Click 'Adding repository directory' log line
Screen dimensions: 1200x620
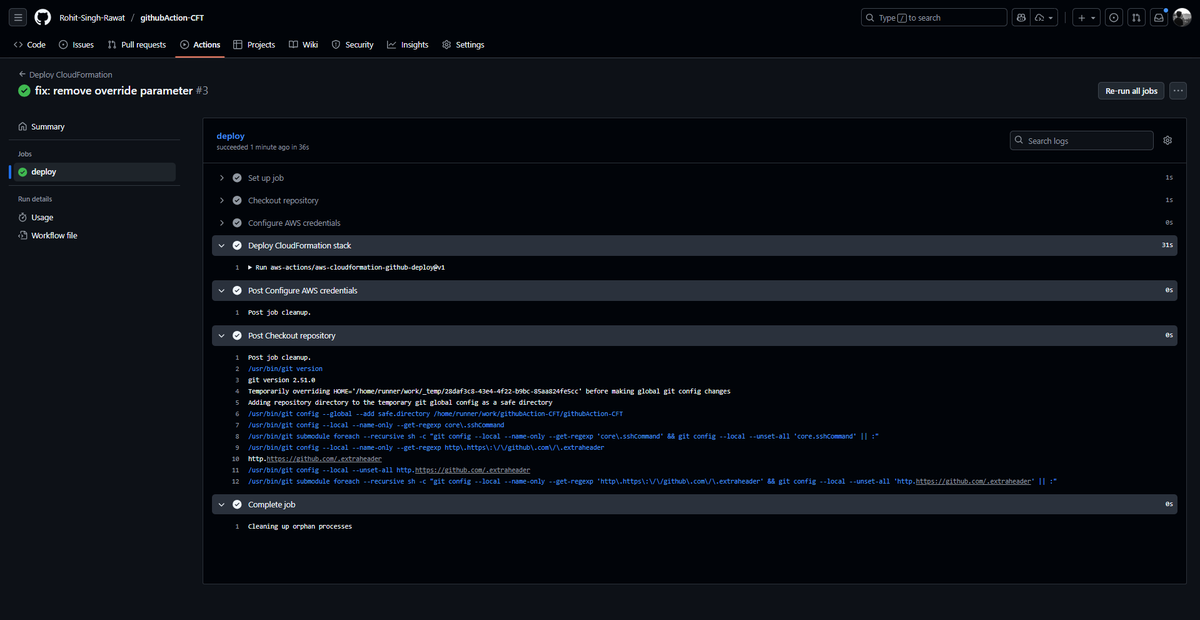point(400,402)
